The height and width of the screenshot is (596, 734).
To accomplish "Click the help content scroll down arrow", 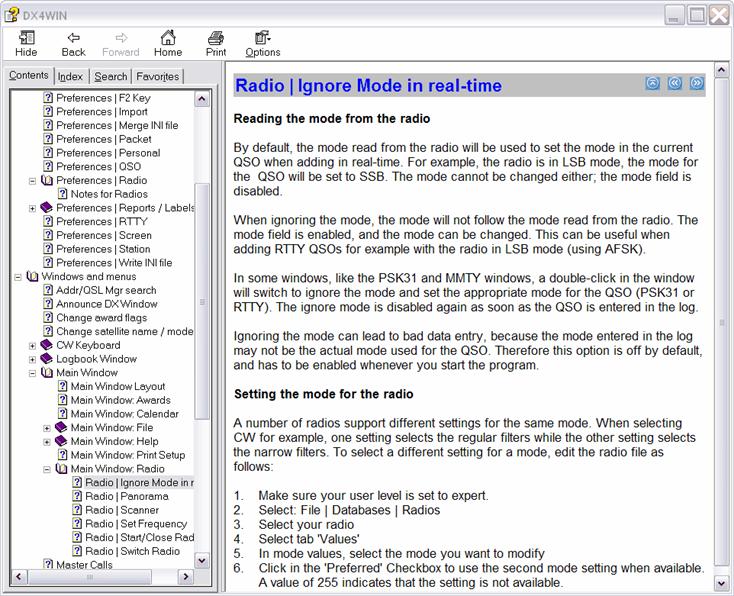I will (721, 583).
